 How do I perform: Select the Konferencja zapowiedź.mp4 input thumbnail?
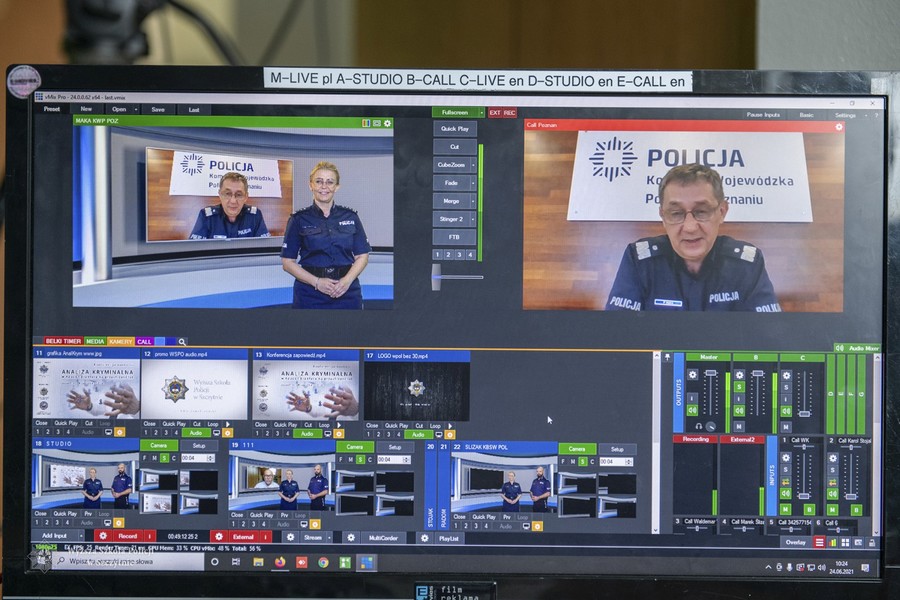coord(305,389)
